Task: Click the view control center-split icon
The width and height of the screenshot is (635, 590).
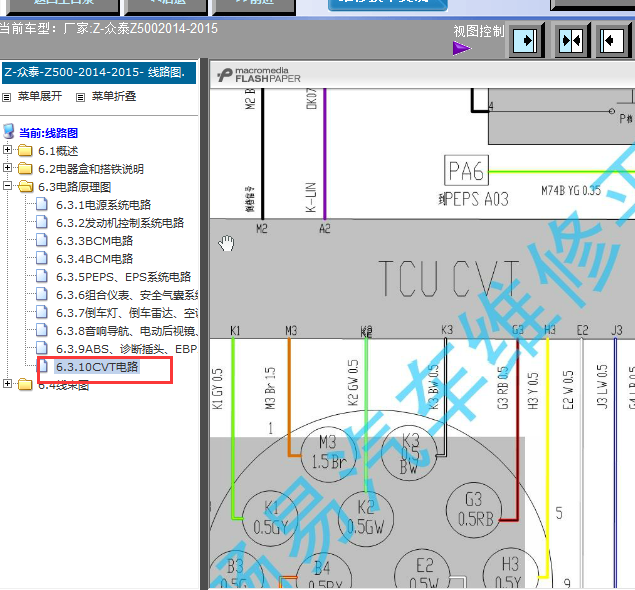Action: click(571, 40)
